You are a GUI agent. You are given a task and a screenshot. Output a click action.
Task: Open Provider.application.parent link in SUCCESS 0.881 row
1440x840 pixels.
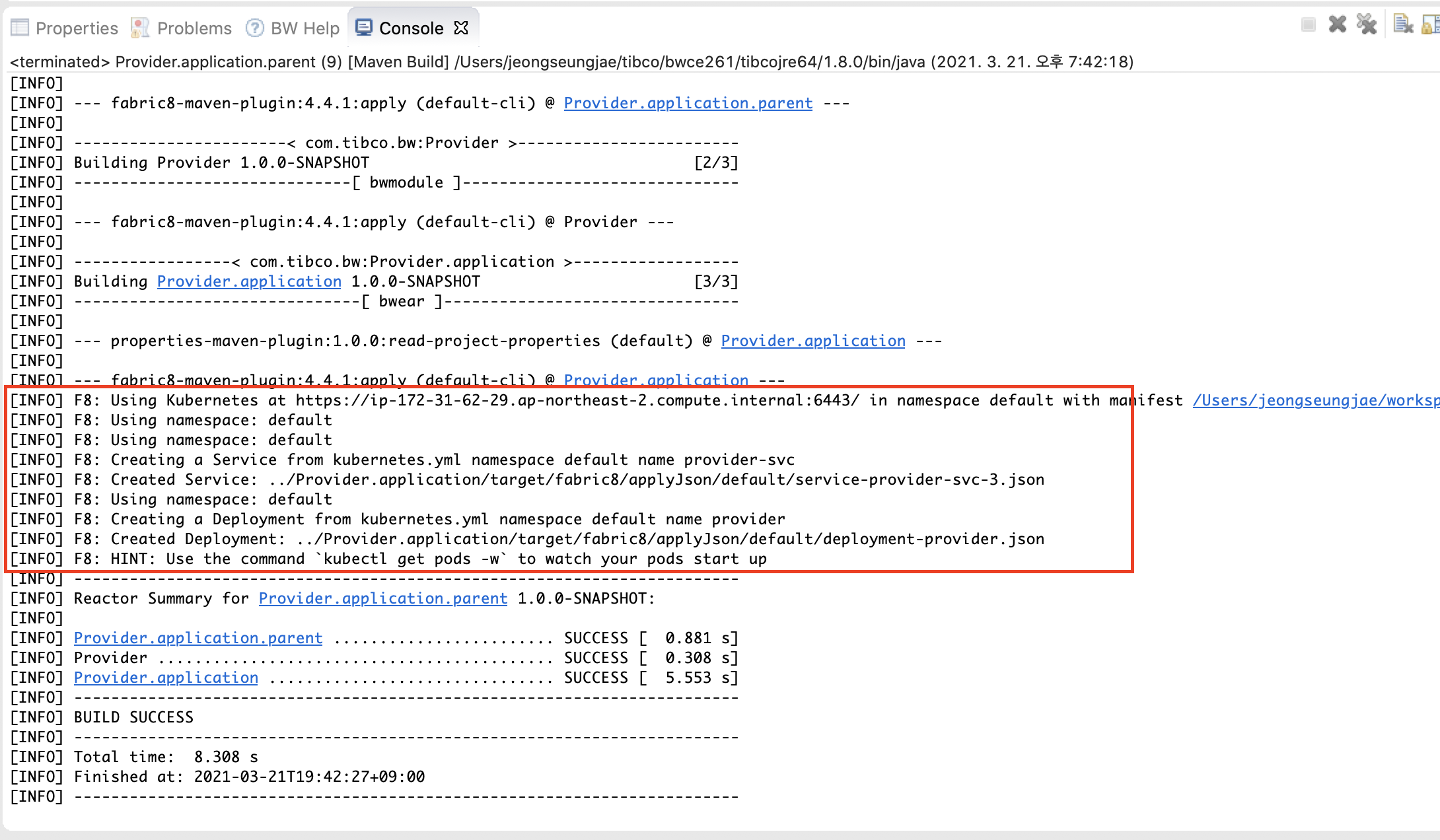pyautogui.click(x=198, y=638)
